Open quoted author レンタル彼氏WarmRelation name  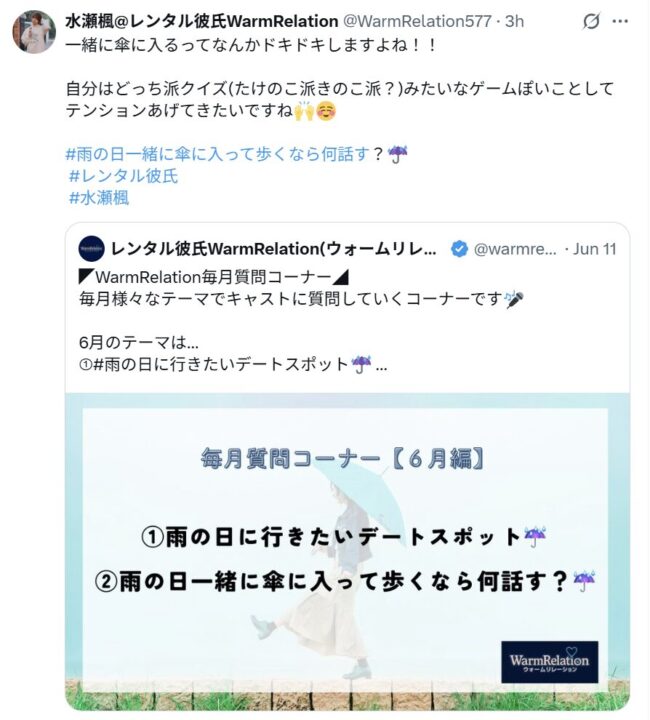274,249
